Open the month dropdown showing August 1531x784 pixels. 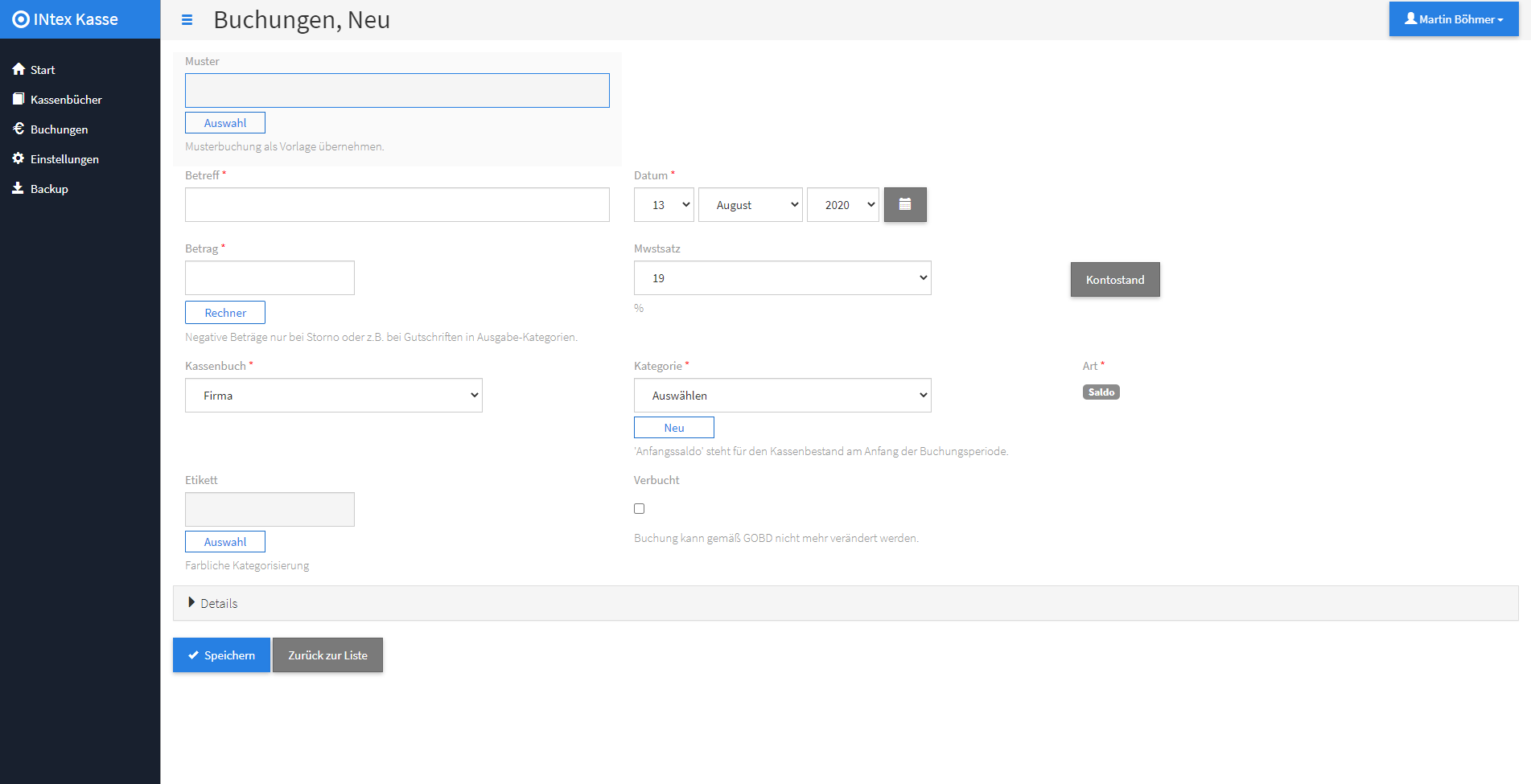751,205
